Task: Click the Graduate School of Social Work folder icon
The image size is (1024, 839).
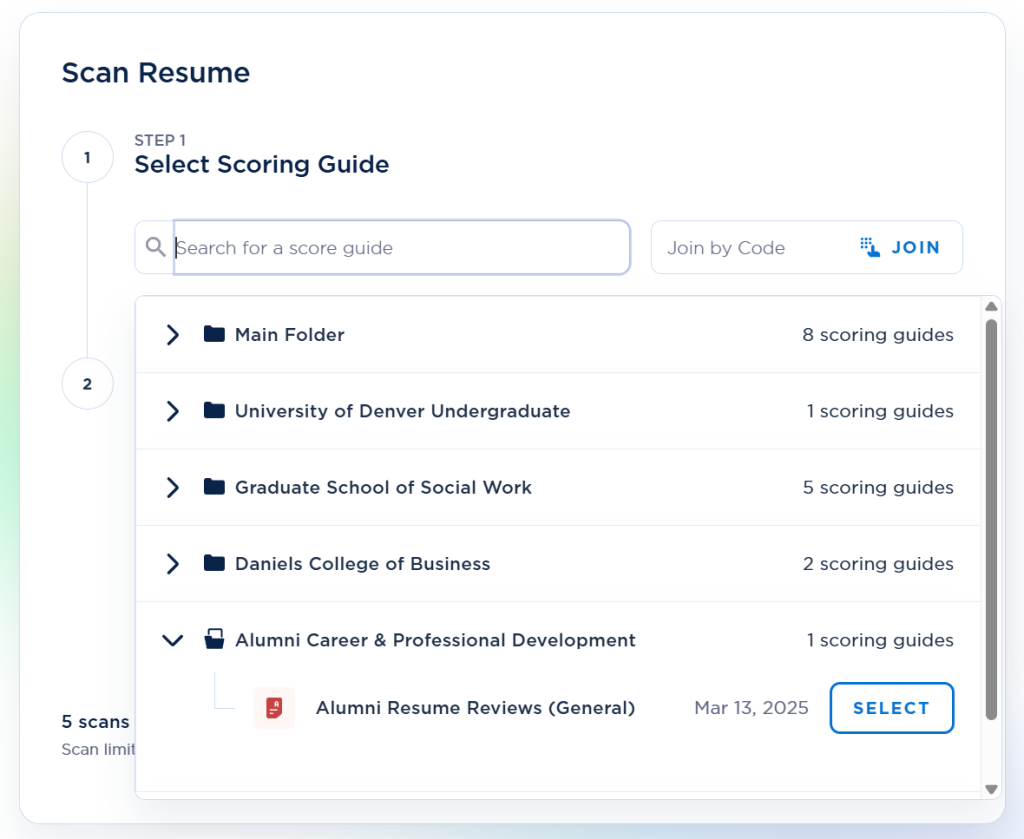Action: point(214,487)
